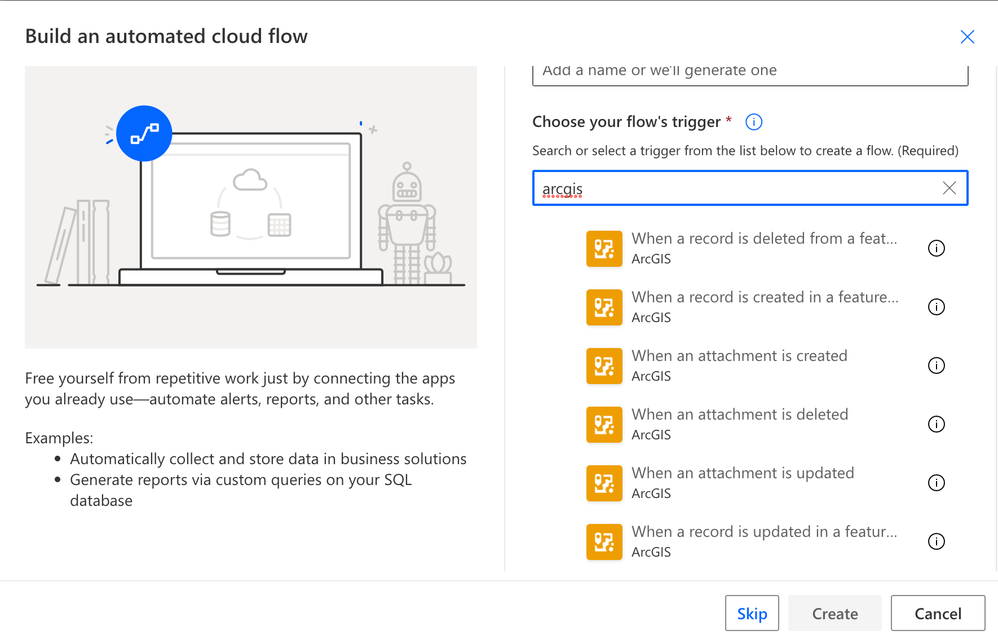The height and width of the screenshot is (643, 998).
Task: Click ArcGIS icon for attachment deleted trigger
Action: [604, 424]
